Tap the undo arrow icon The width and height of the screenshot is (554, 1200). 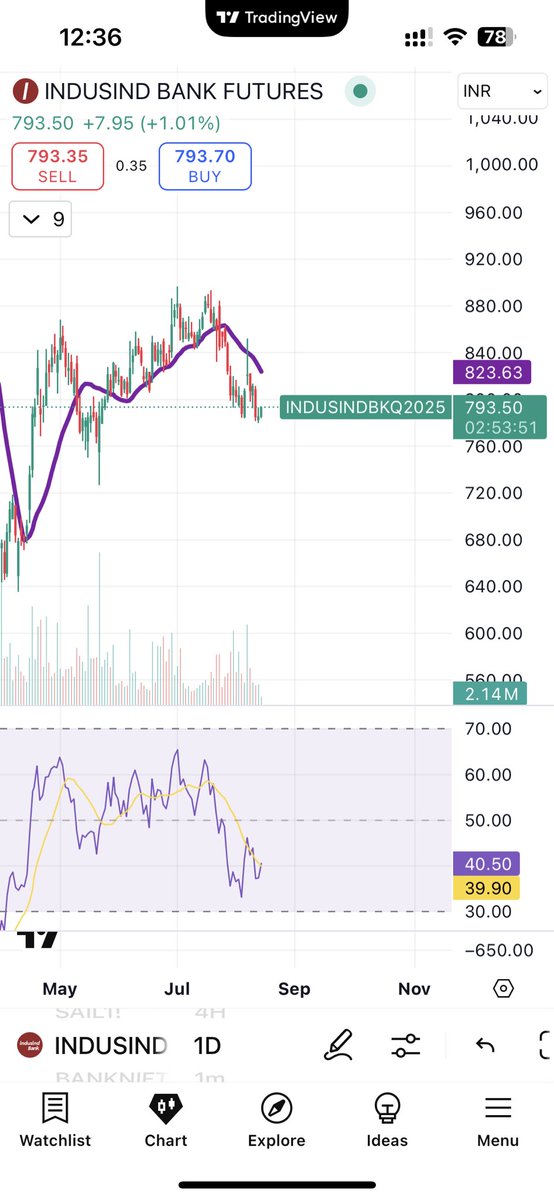(485, 1046)
